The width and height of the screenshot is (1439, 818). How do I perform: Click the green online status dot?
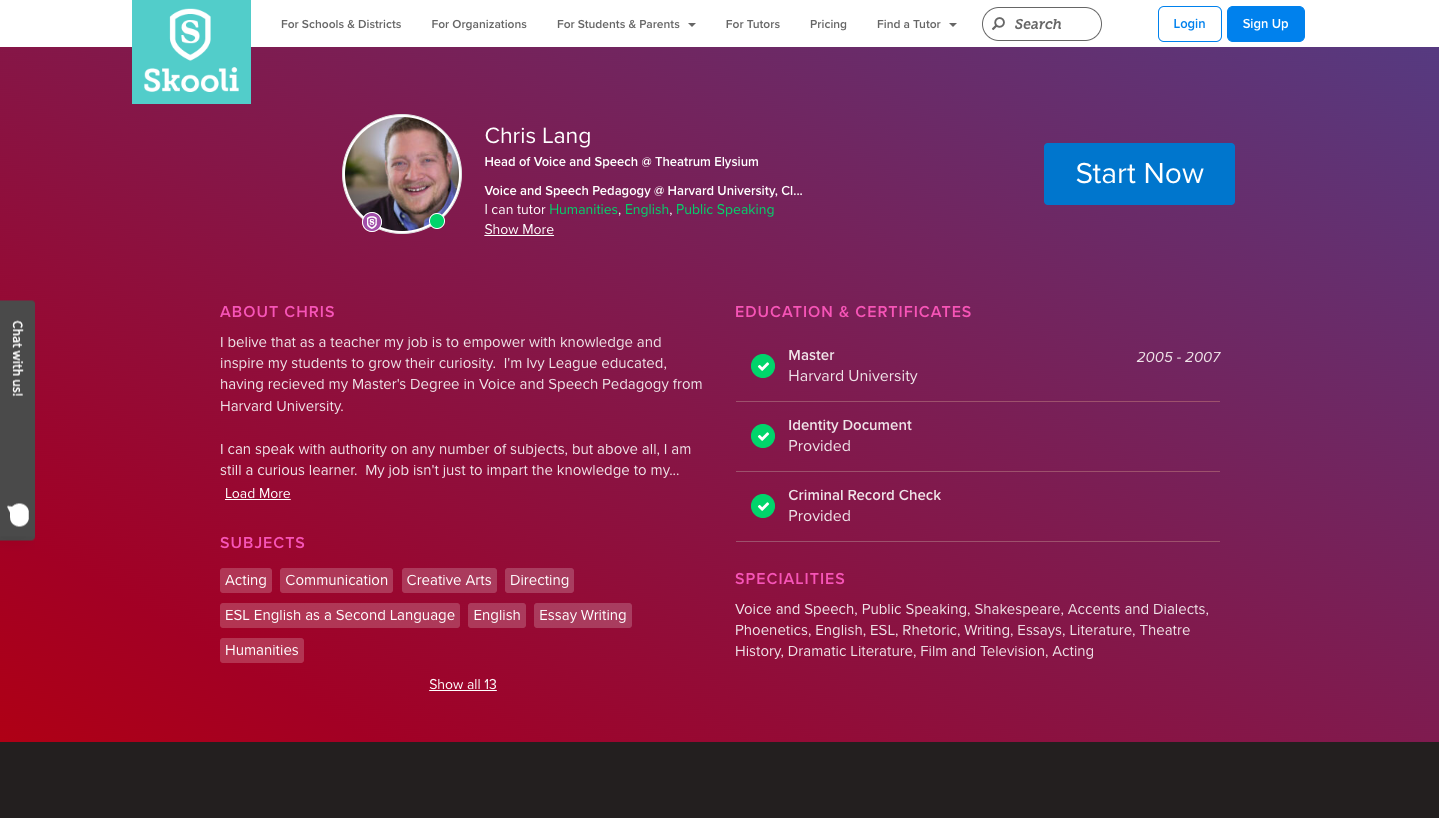(437, 221)
